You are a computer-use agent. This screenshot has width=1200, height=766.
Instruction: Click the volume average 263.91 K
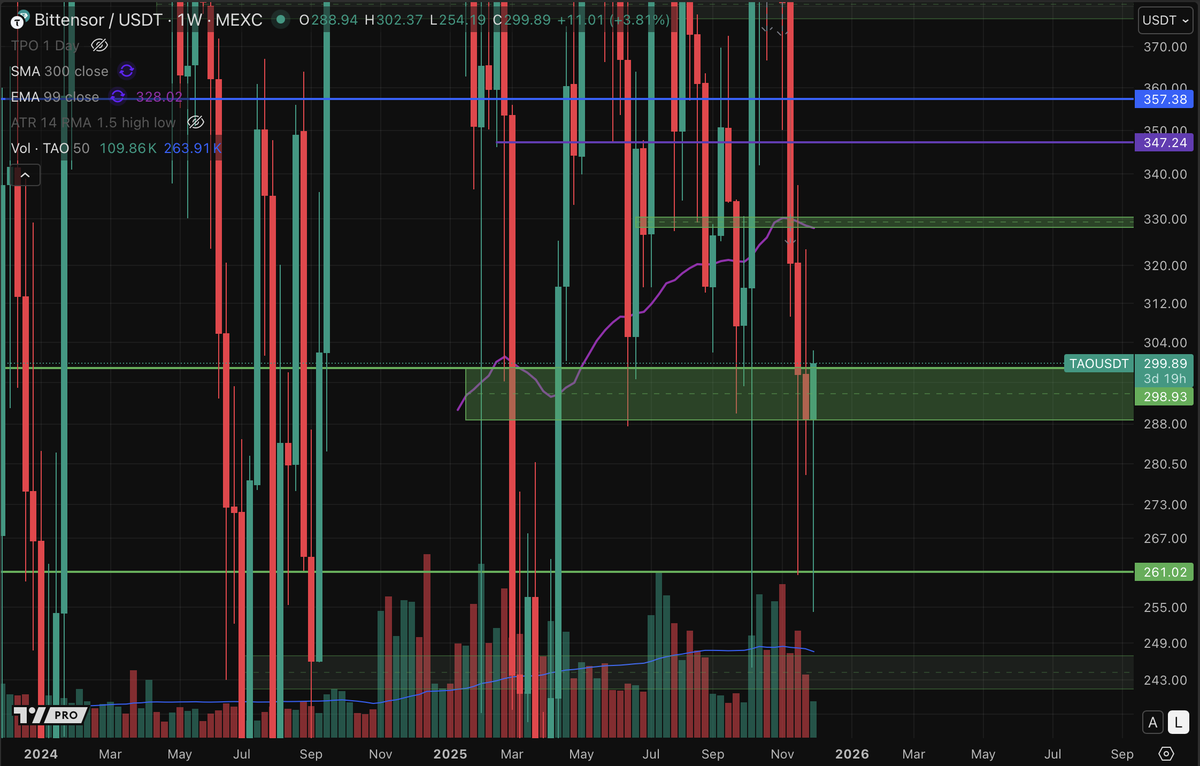[193, 148]
